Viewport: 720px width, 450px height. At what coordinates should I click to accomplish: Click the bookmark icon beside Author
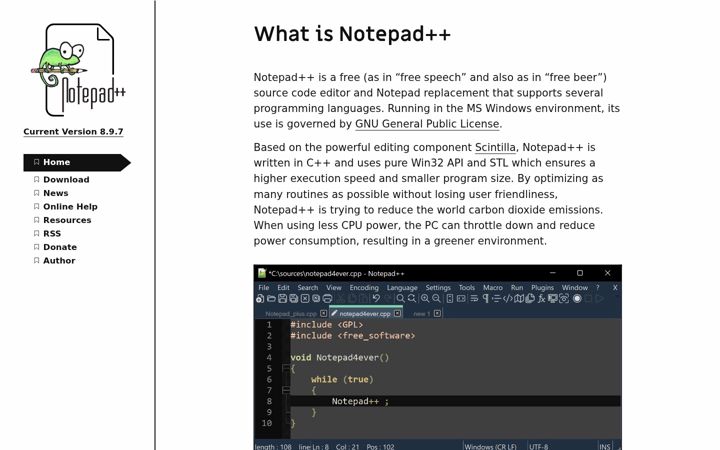click(x=36, y=260)
